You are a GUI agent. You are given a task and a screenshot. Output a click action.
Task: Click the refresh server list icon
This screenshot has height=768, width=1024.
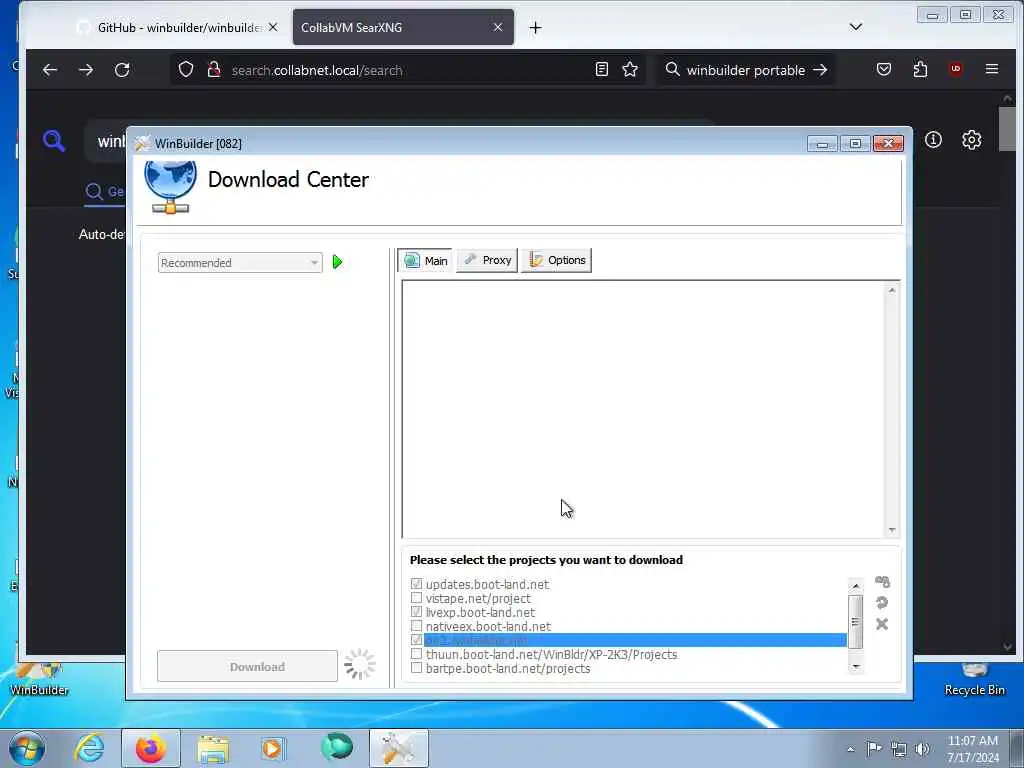[882, 603]
